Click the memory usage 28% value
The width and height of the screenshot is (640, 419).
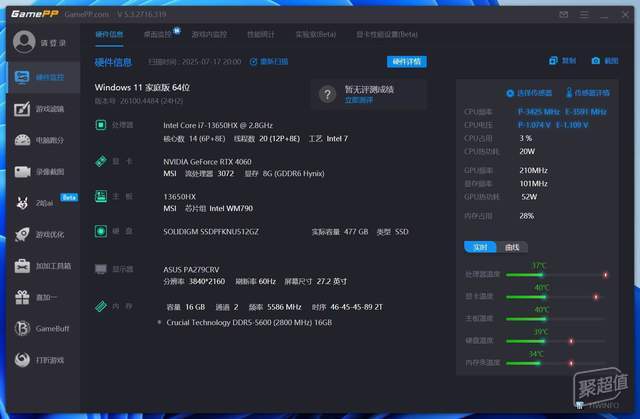pos(527,216)
